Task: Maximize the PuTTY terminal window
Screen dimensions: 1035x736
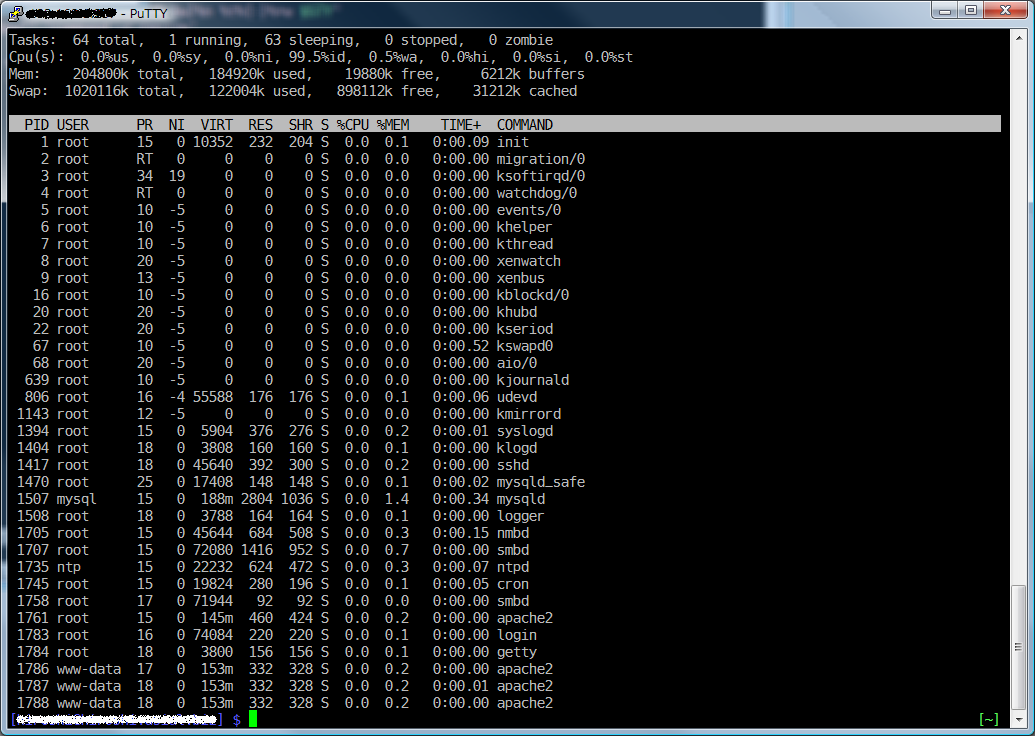Action: click(970, 10)
